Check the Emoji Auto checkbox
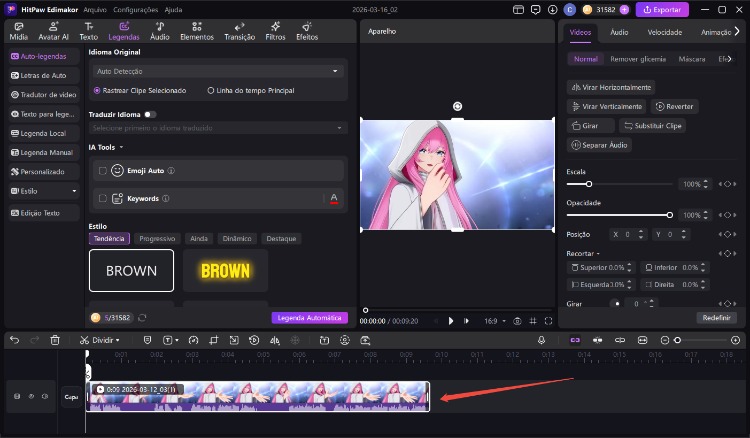The image size is (750, 438). pyautogui.click(x=102, y=171)
